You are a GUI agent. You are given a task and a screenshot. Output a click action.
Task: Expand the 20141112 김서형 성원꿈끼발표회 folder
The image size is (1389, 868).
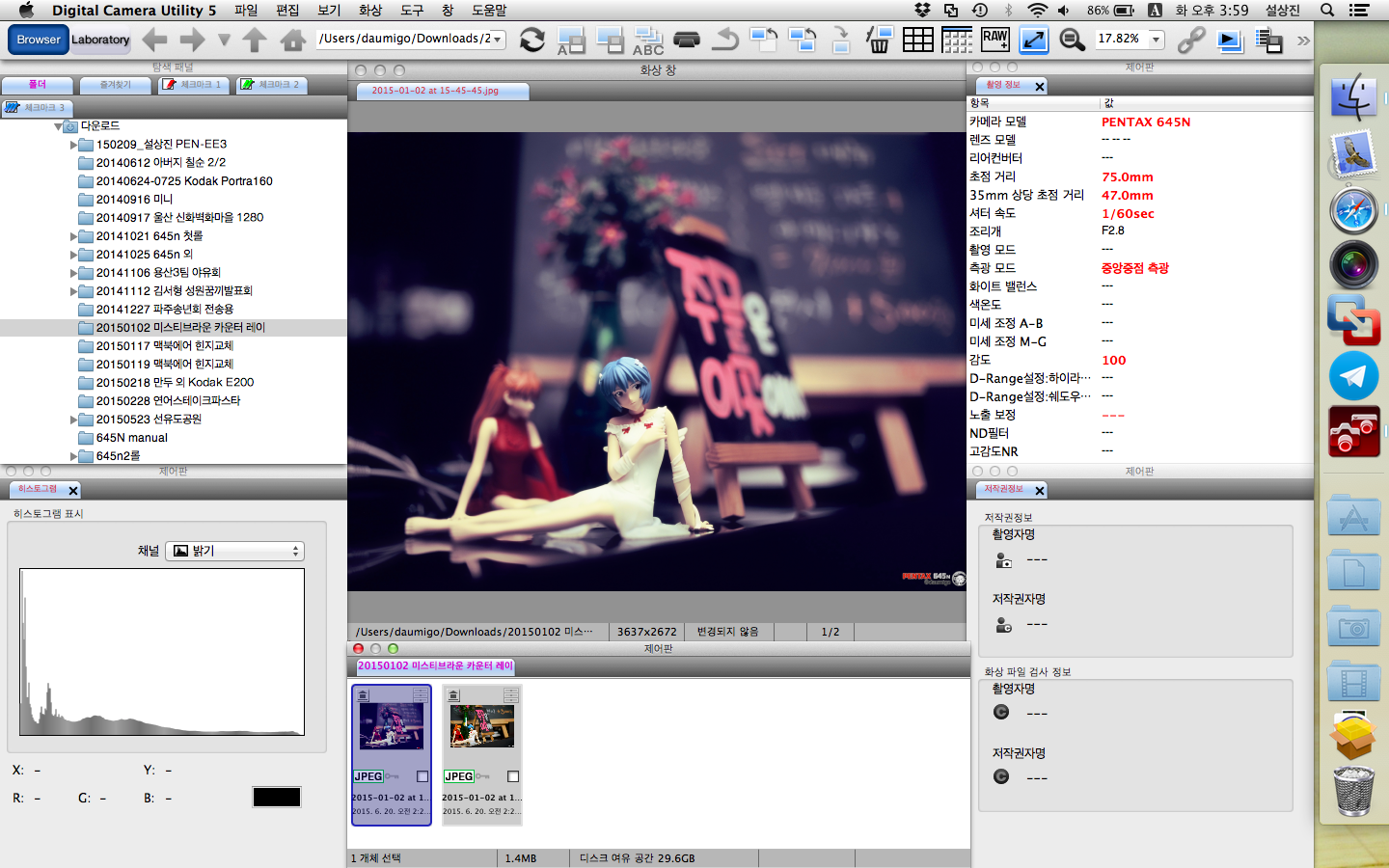pyautogui.click(x=73, y=291)
